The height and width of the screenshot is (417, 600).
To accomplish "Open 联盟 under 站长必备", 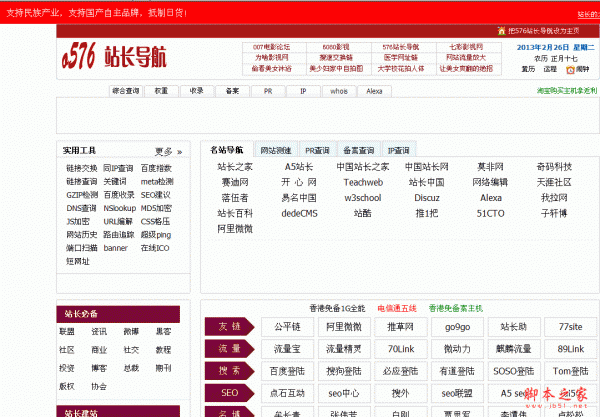I will (67, 332).
